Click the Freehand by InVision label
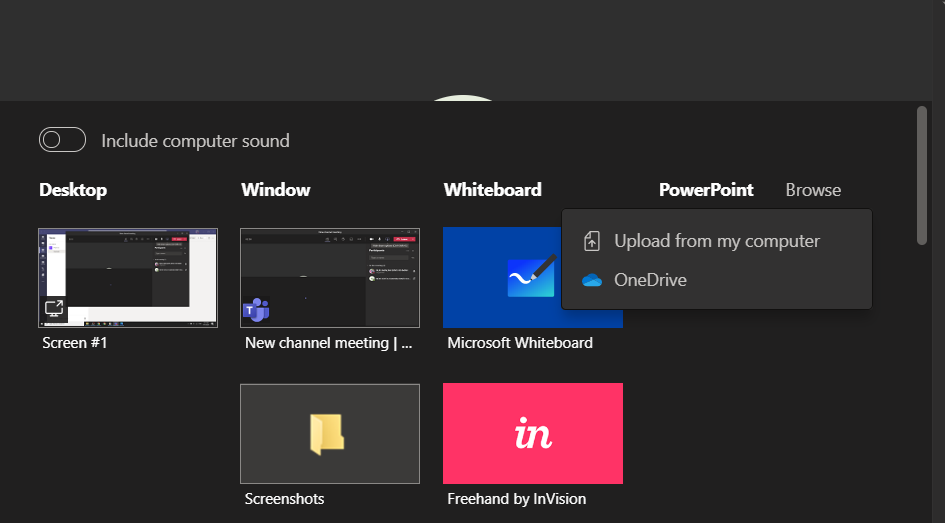Viewport: 945px width, 523px height. (516, 498)
